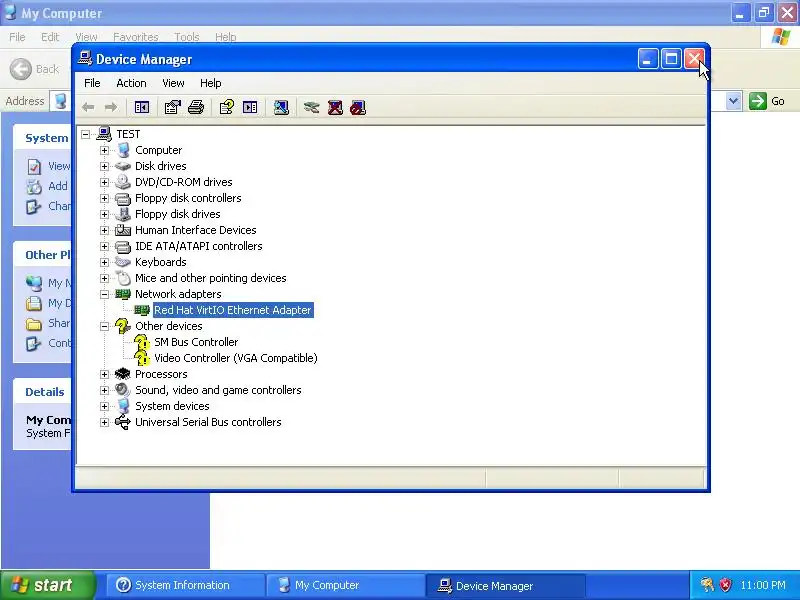Screen dimensions: 800x600
Task: Click the Forward arrow in Device Manager toolbar
Action: (x=111, y=108)
